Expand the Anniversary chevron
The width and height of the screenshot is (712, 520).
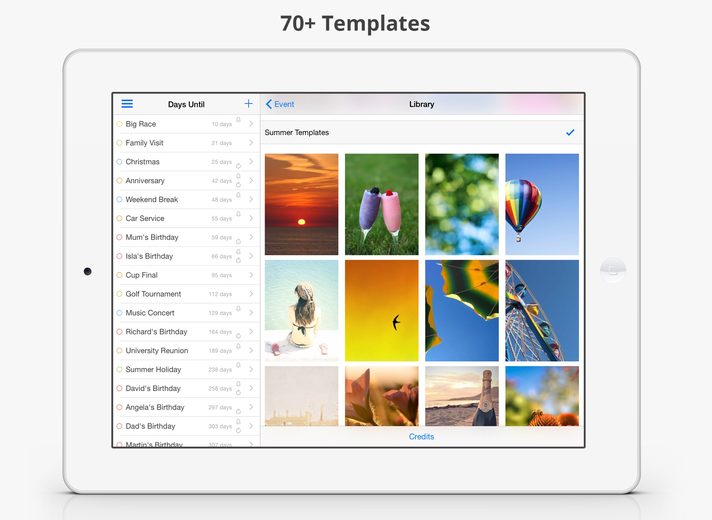(x=251, y=180)
